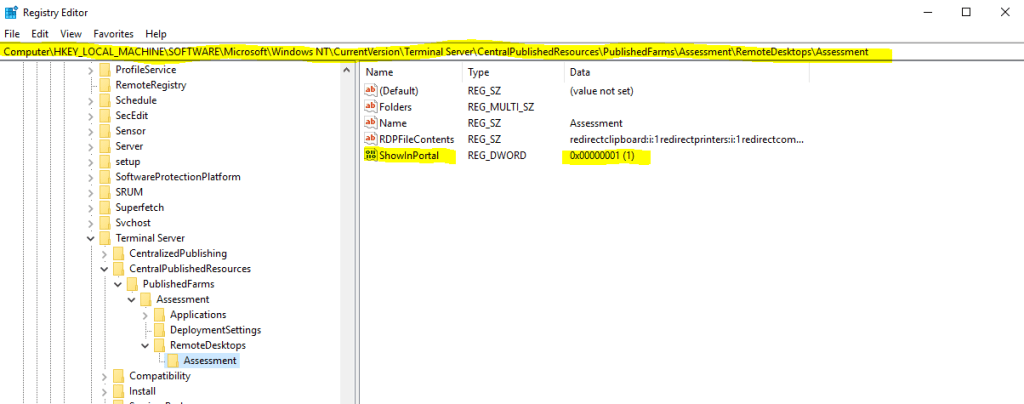Screen dimensions: 1024x404
Task: Select the PublishedFarms tree key
Action: (x=178, y=284)
